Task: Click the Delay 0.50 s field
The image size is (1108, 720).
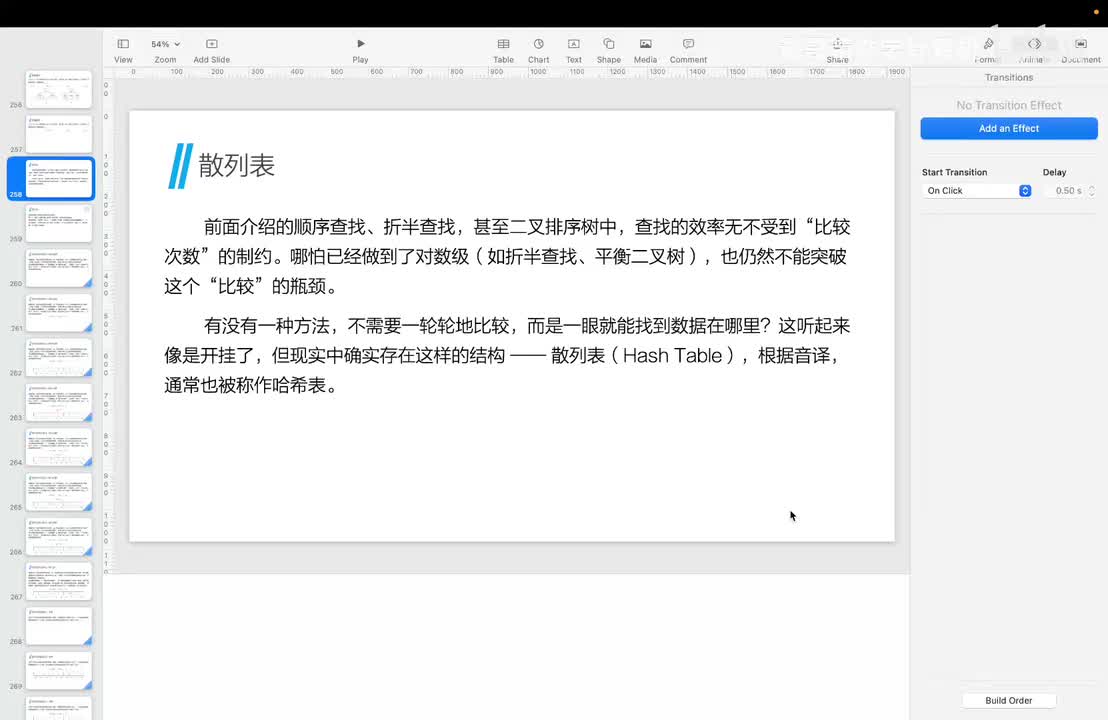Action: [1065, 191]
